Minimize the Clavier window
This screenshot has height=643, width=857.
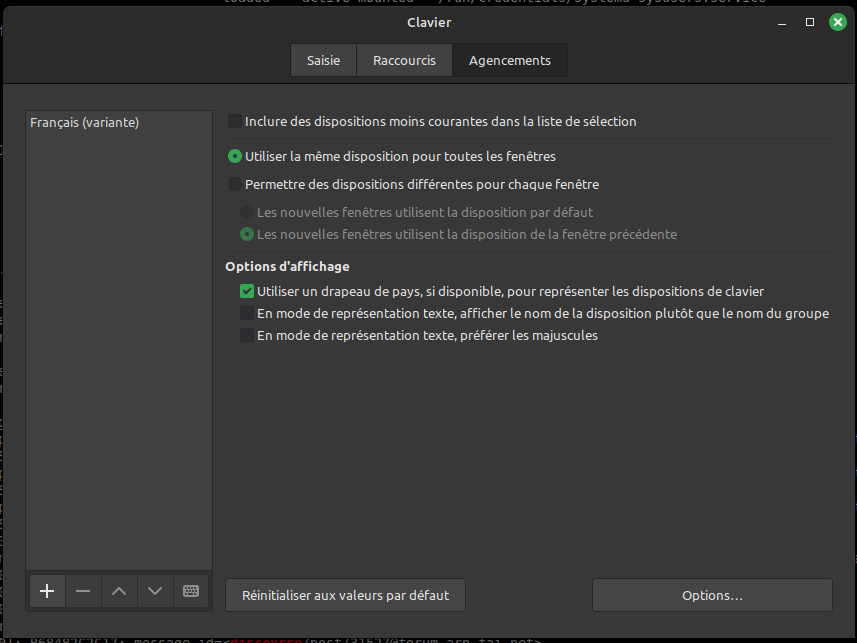pos(782,22)
